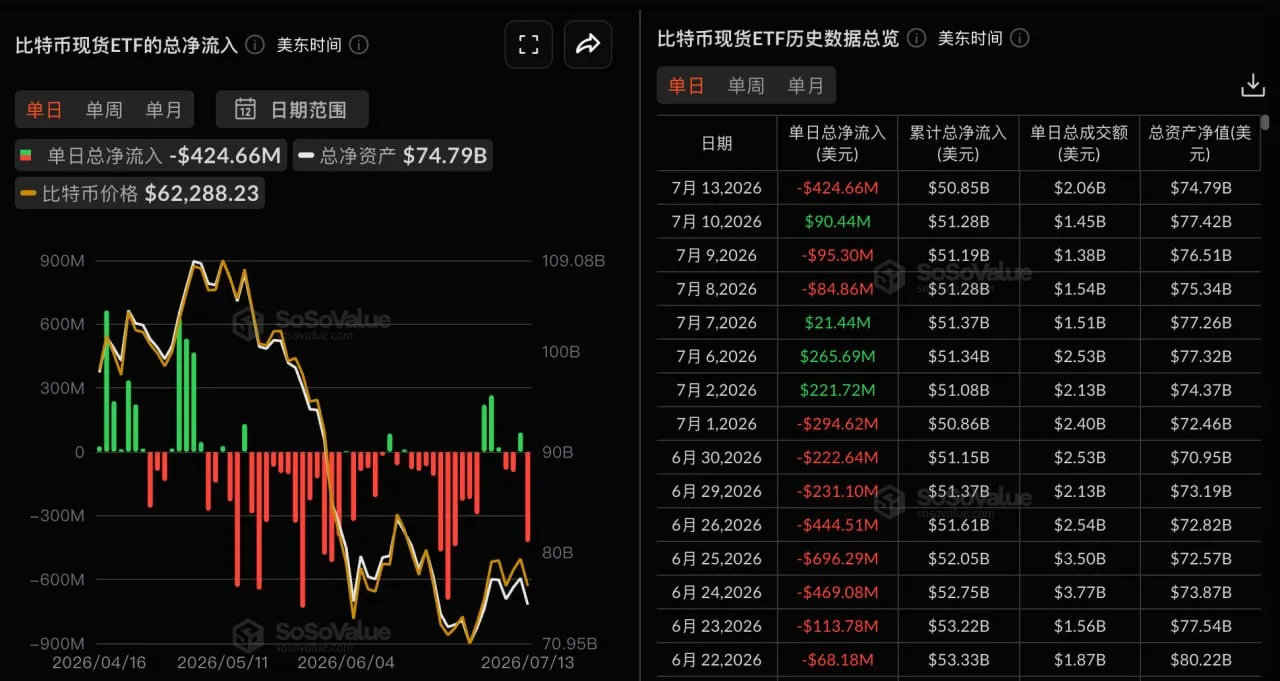
Task: Click the -$95.30M outflow cell
Action: (837, 255)
